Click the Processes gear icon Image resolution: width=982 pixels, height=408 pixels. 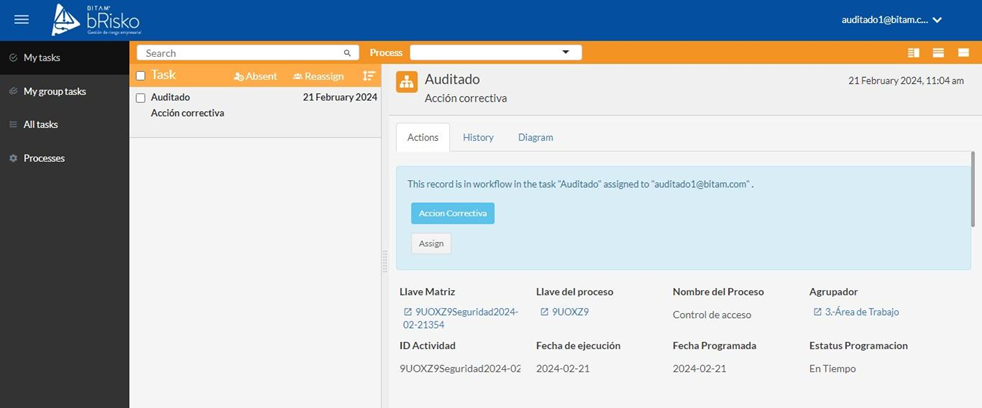pos(13,159)
